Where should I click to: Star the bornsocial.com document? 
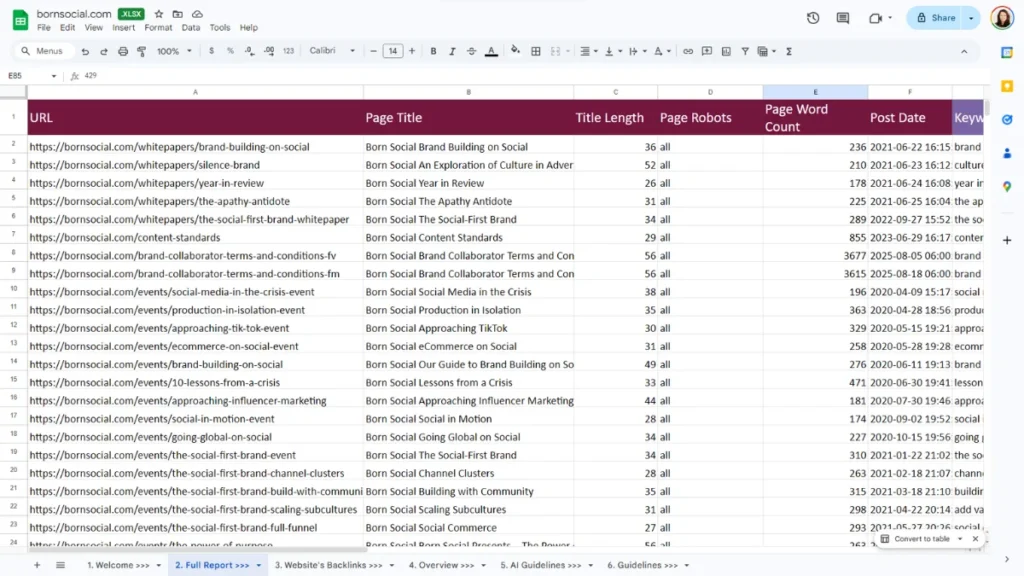point(159,14)
